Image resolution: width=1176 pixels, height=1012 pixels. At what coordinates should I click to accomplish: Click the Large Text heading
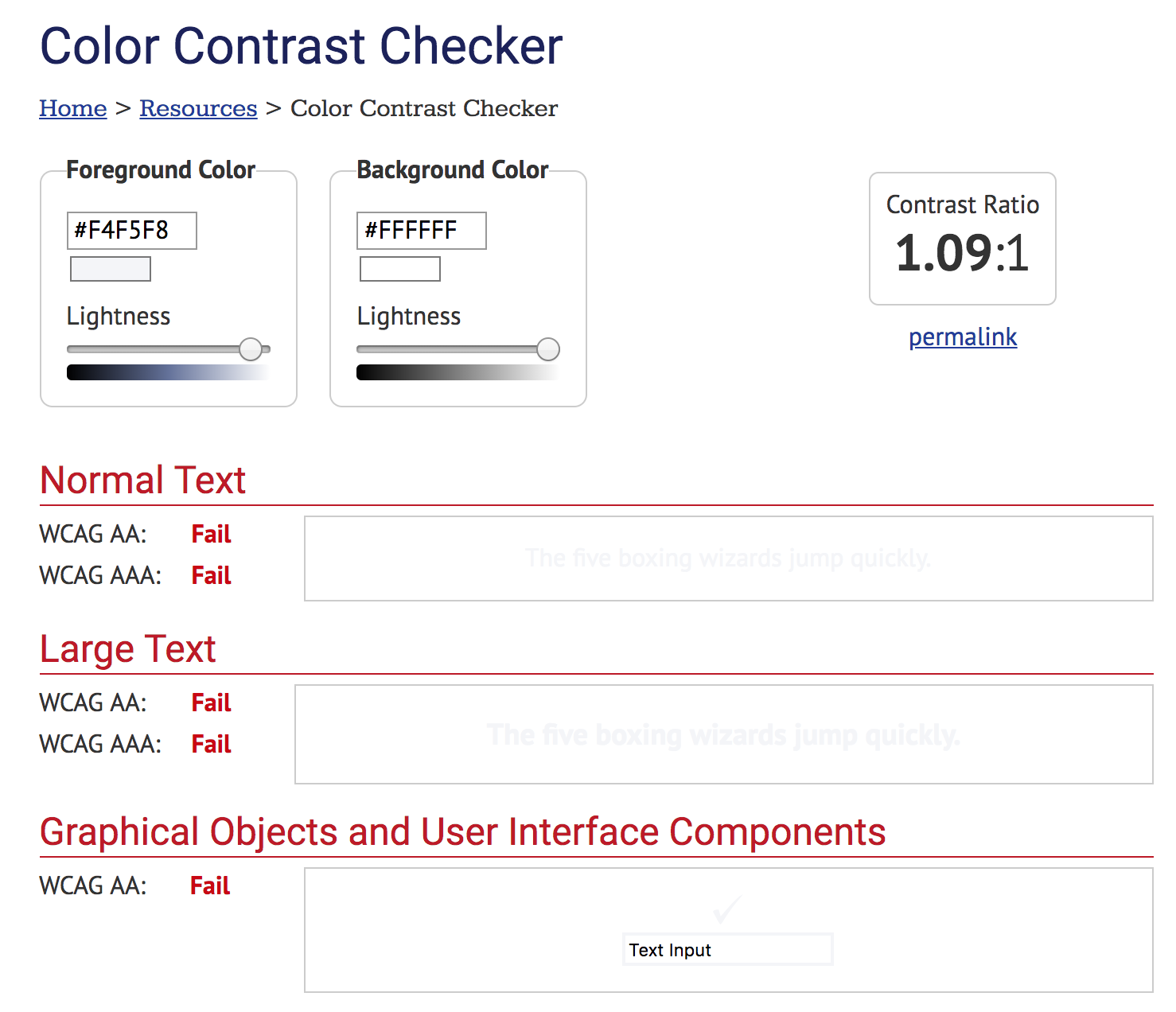pyautogui.click(x=127, y=648)
